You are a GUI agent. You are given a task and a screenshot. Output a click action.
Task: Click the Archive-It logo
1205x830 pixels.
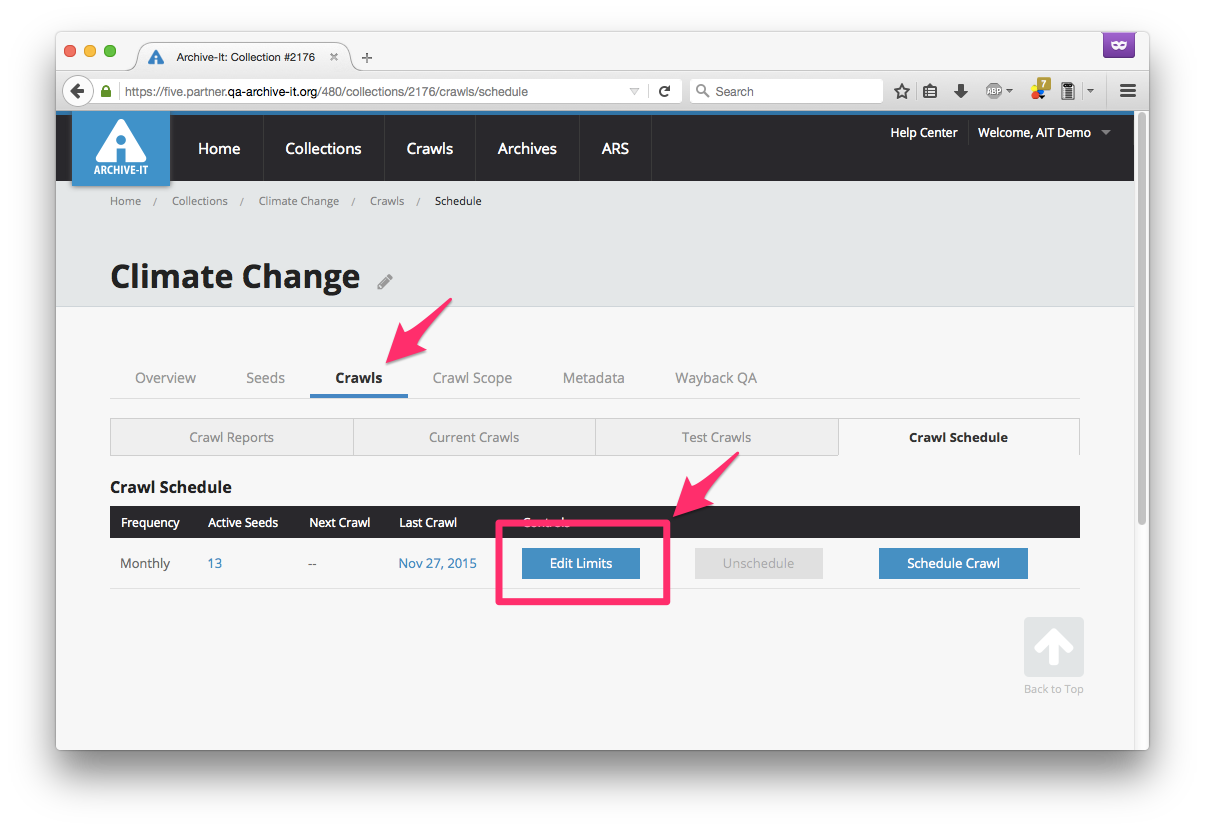click(x=121, y=148)
